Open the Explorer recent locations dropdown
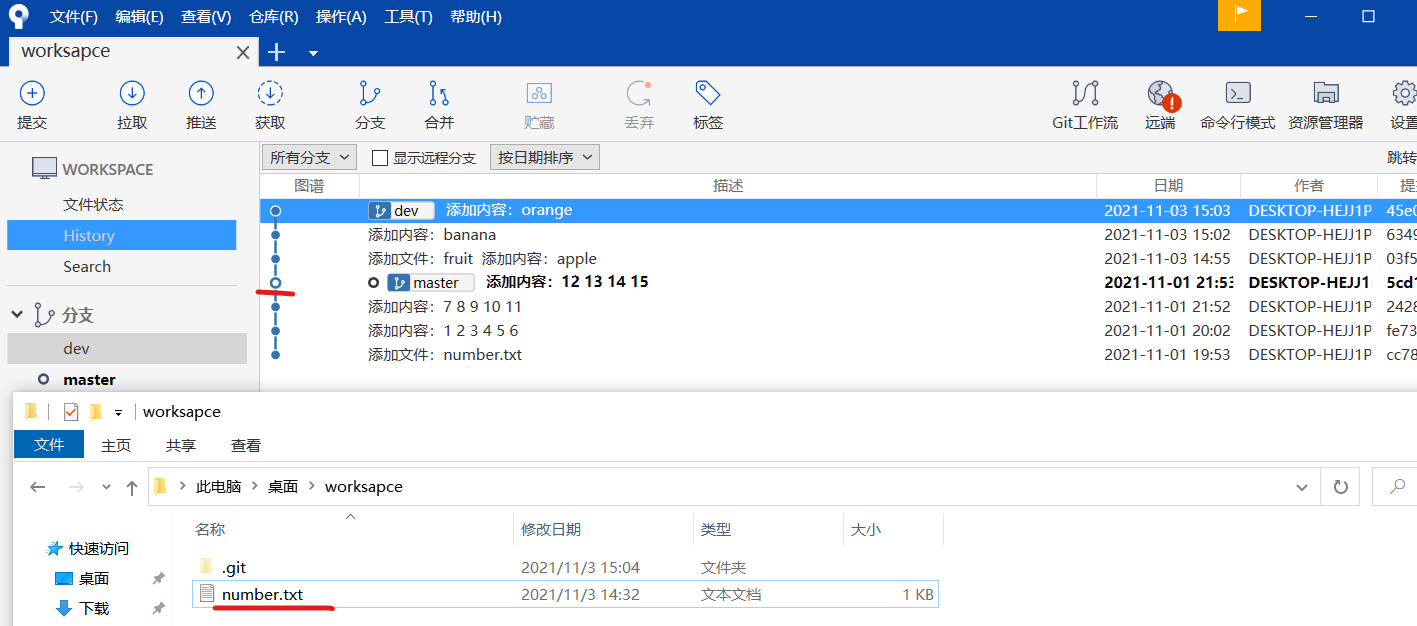1417x626 pixels. coord(106,488)
